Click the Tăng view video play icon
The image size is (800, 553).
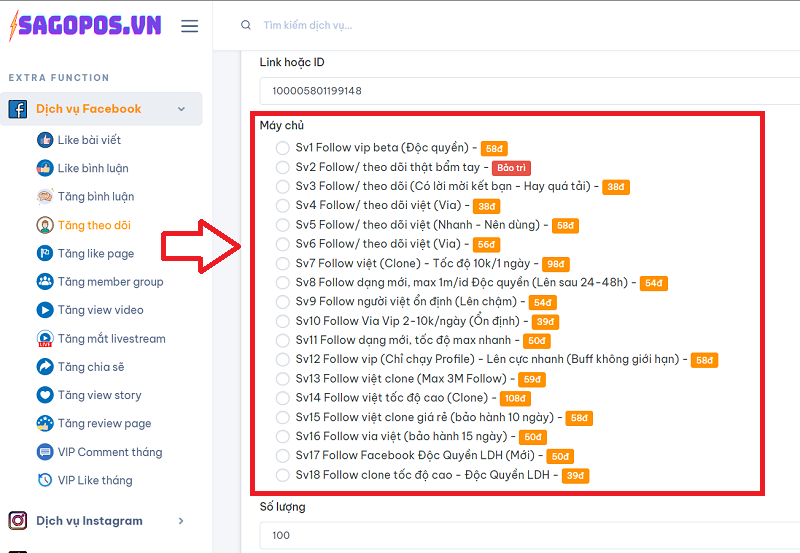pyautogui.click(x=44, y=310)
